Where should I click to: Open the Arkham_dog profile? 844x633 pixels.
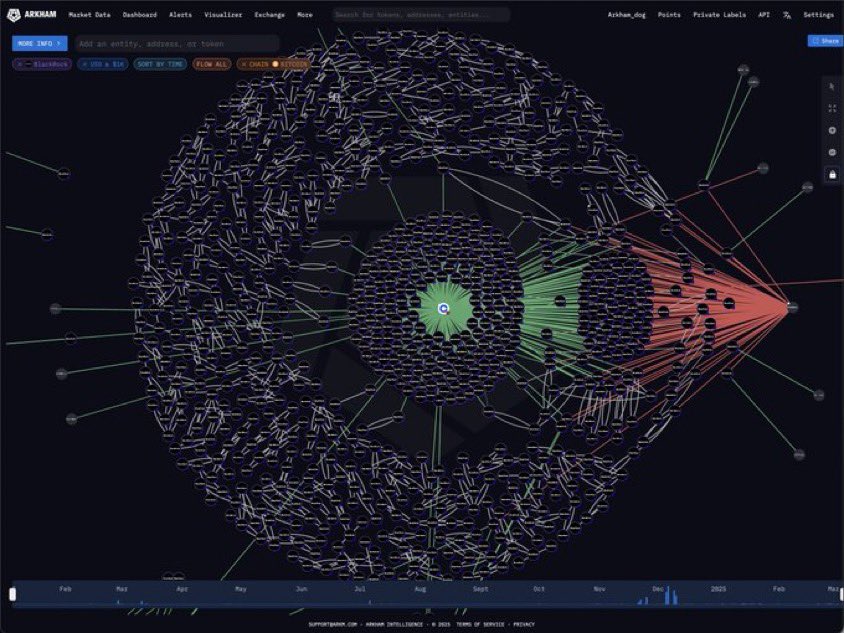[627, 15]
